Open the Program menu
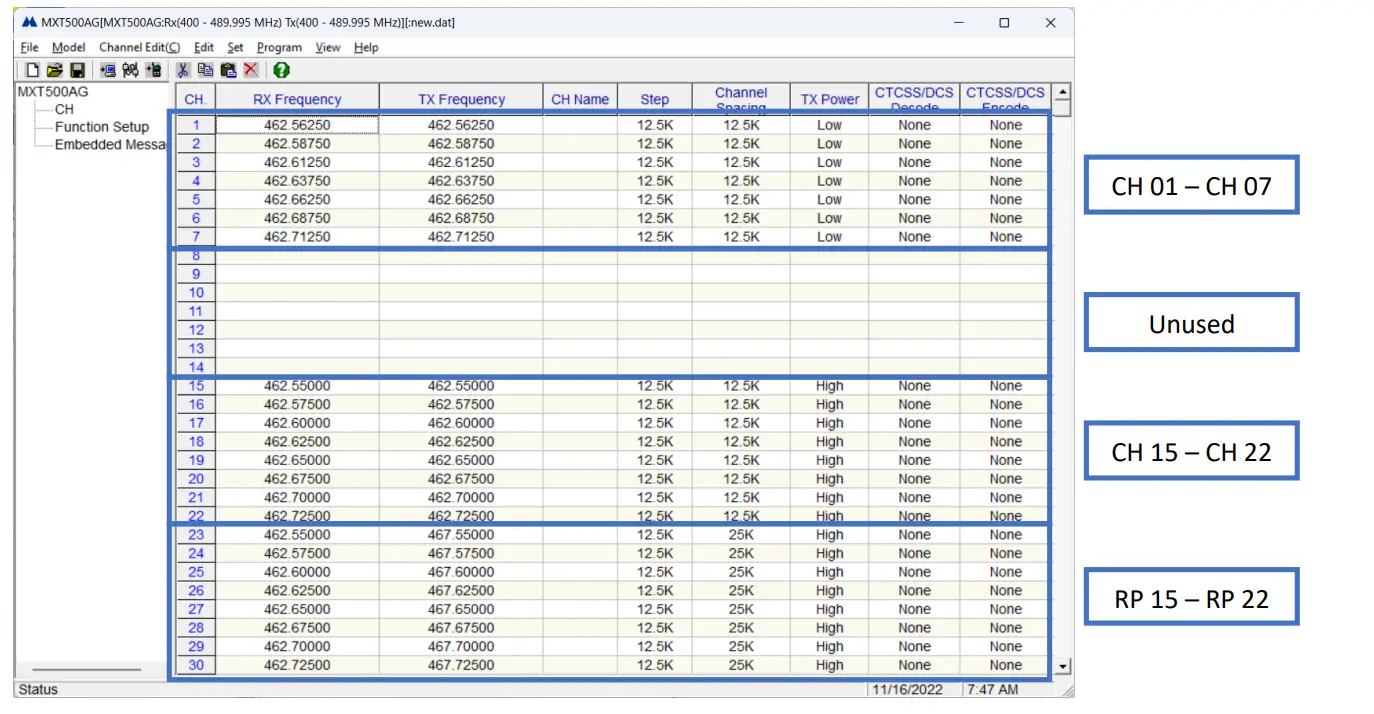The image size is (1374, 714). (x=278, y=47)
